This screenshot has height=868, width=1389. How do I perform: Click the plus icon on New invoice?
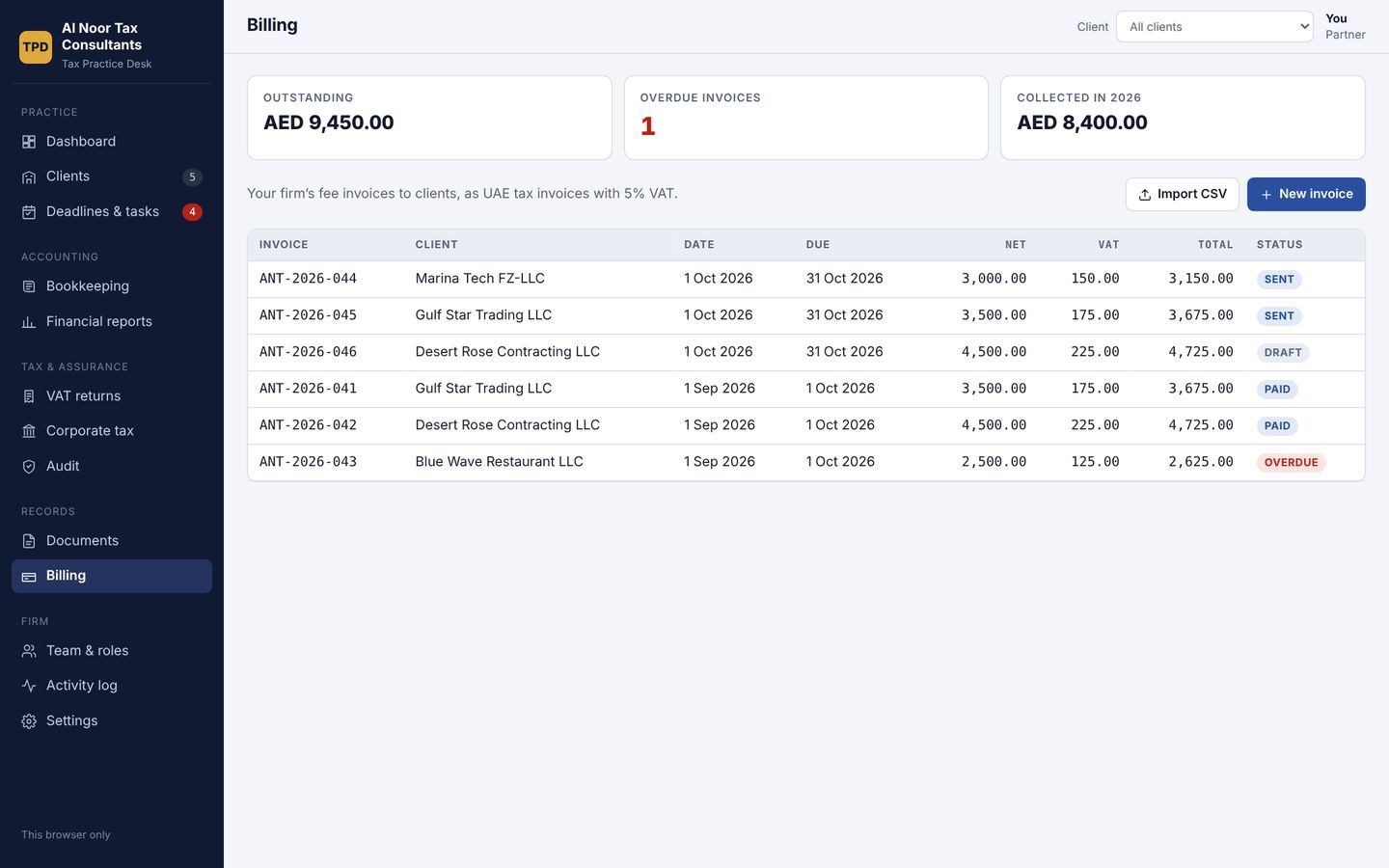tap(1266, 195)
